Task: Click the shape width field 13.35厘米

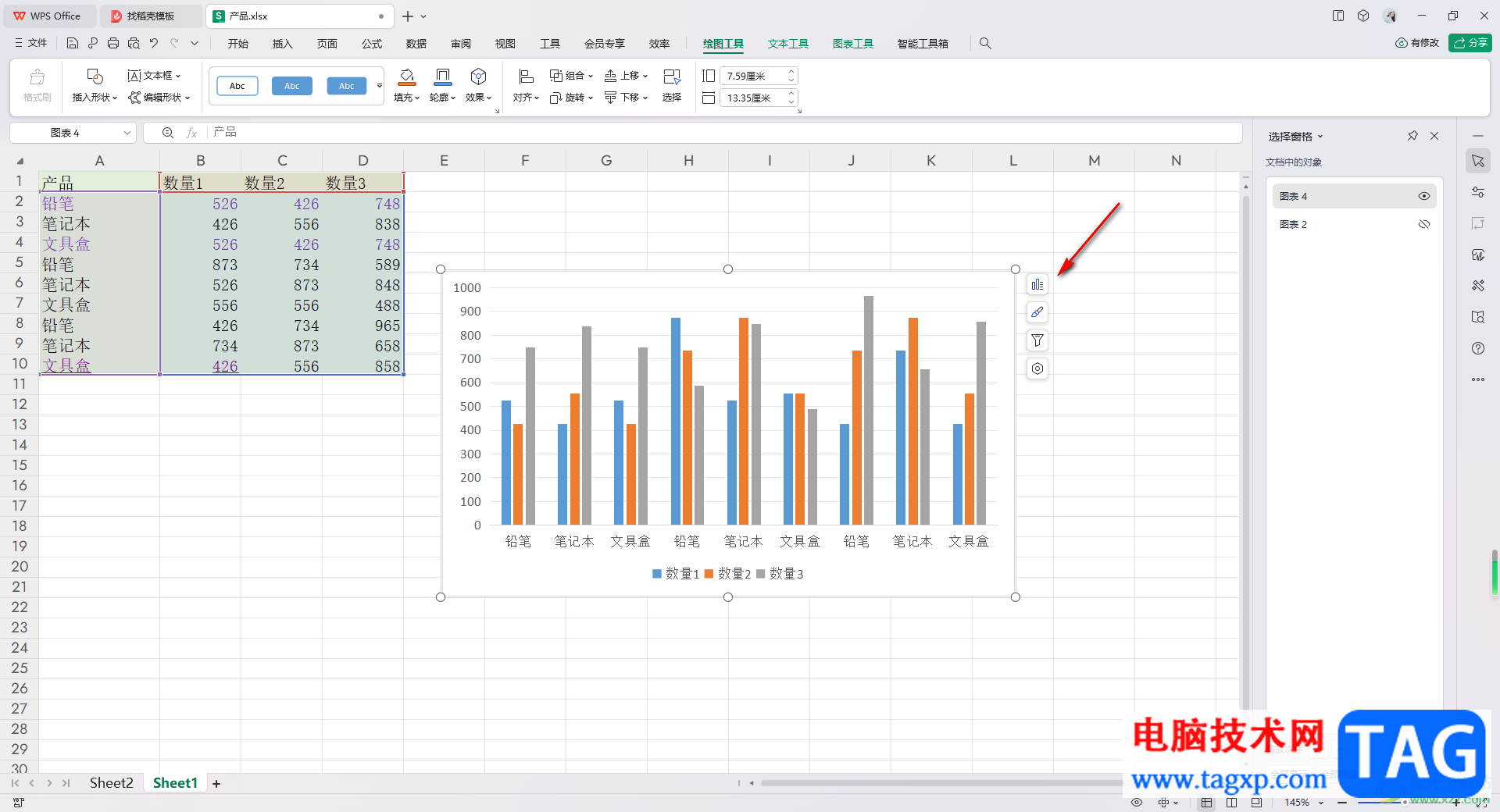Action: (758, 98)
